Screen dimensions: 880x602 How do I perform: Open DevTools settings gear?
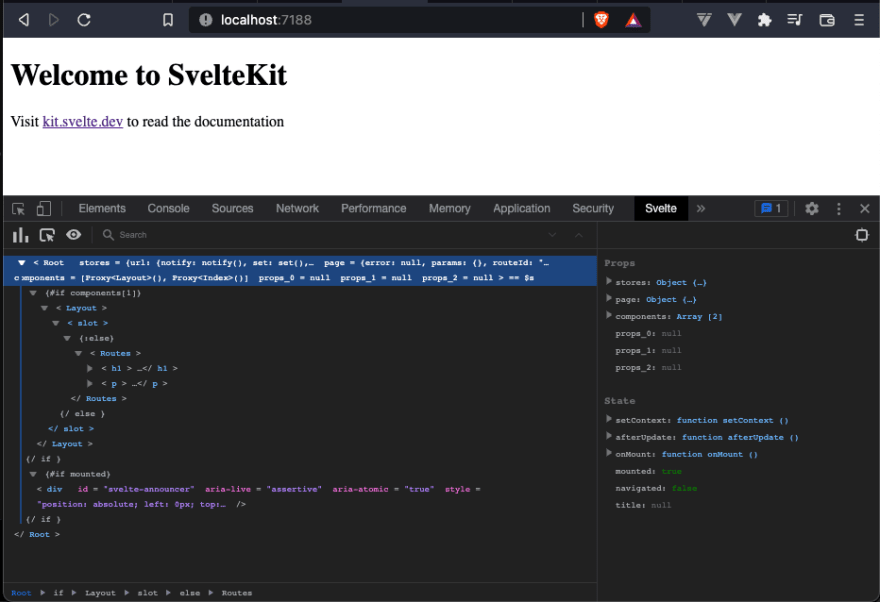point(812,209)
